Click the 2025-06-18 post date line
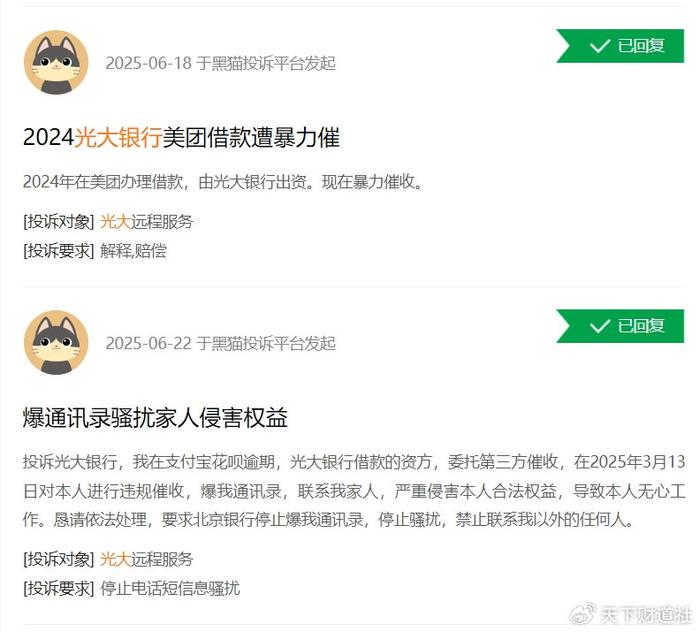 click(221, 63)
